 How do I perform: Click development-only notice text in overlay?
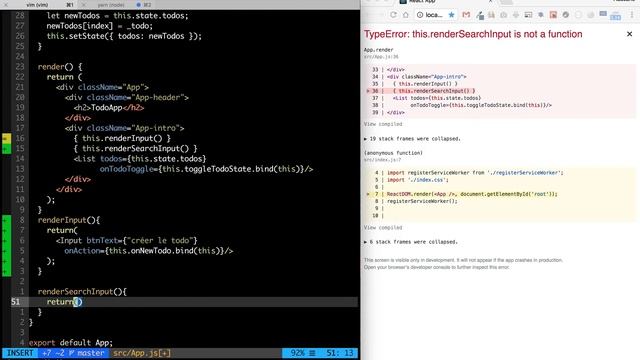(x=463, y=264)
